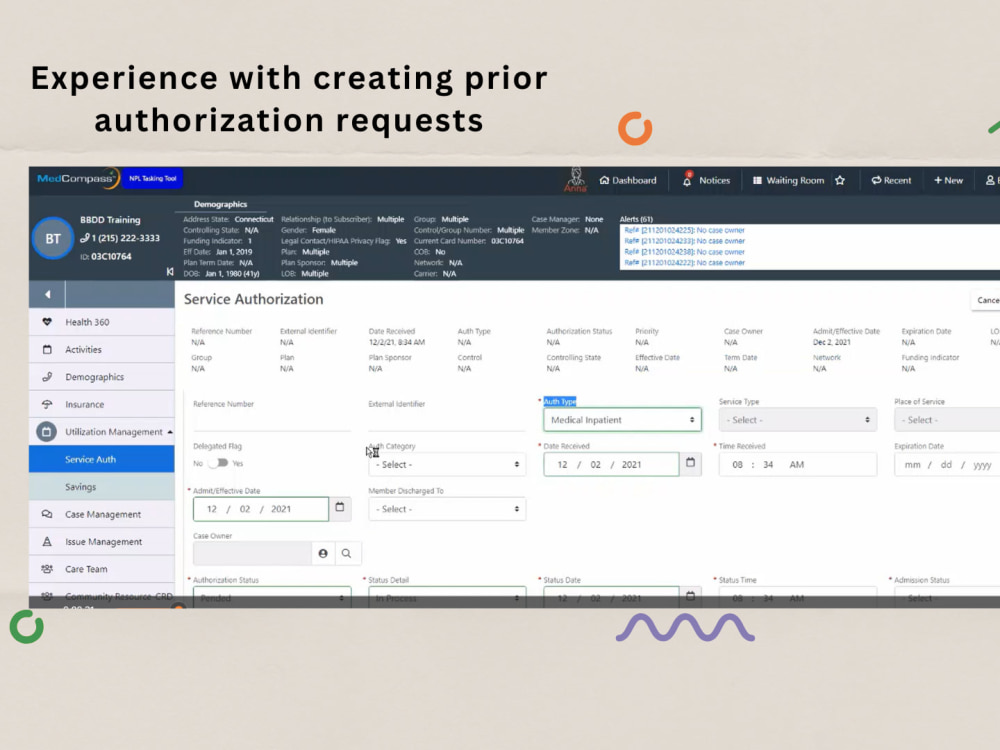Click the Health 360 heart icon
Viewport: 1000px width, 750px height.
pyautogui.click(x=47, y=322)
